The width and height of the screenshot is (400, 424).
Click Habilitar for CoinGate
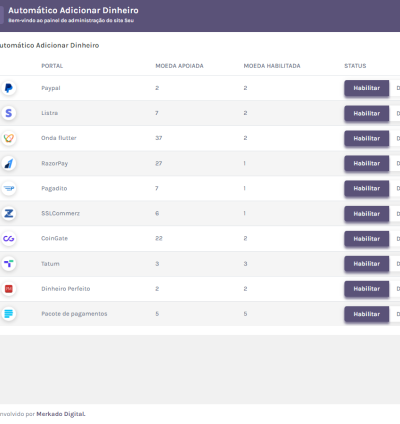(367, 239)
